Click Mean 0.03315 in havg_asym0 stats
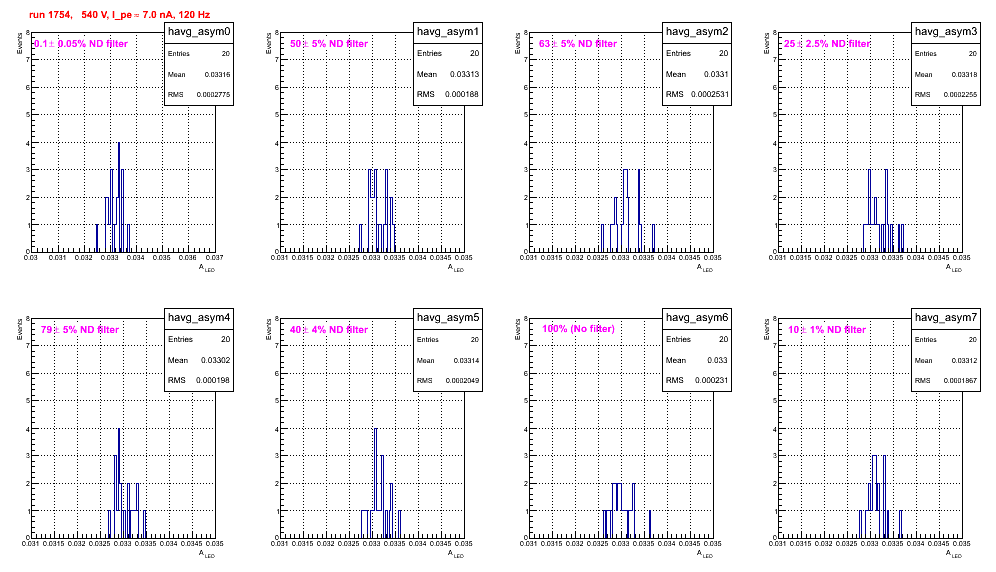Image resolution: width=996 pixels, height=572 pixels. pyautogui.click(x=199, y=74)
